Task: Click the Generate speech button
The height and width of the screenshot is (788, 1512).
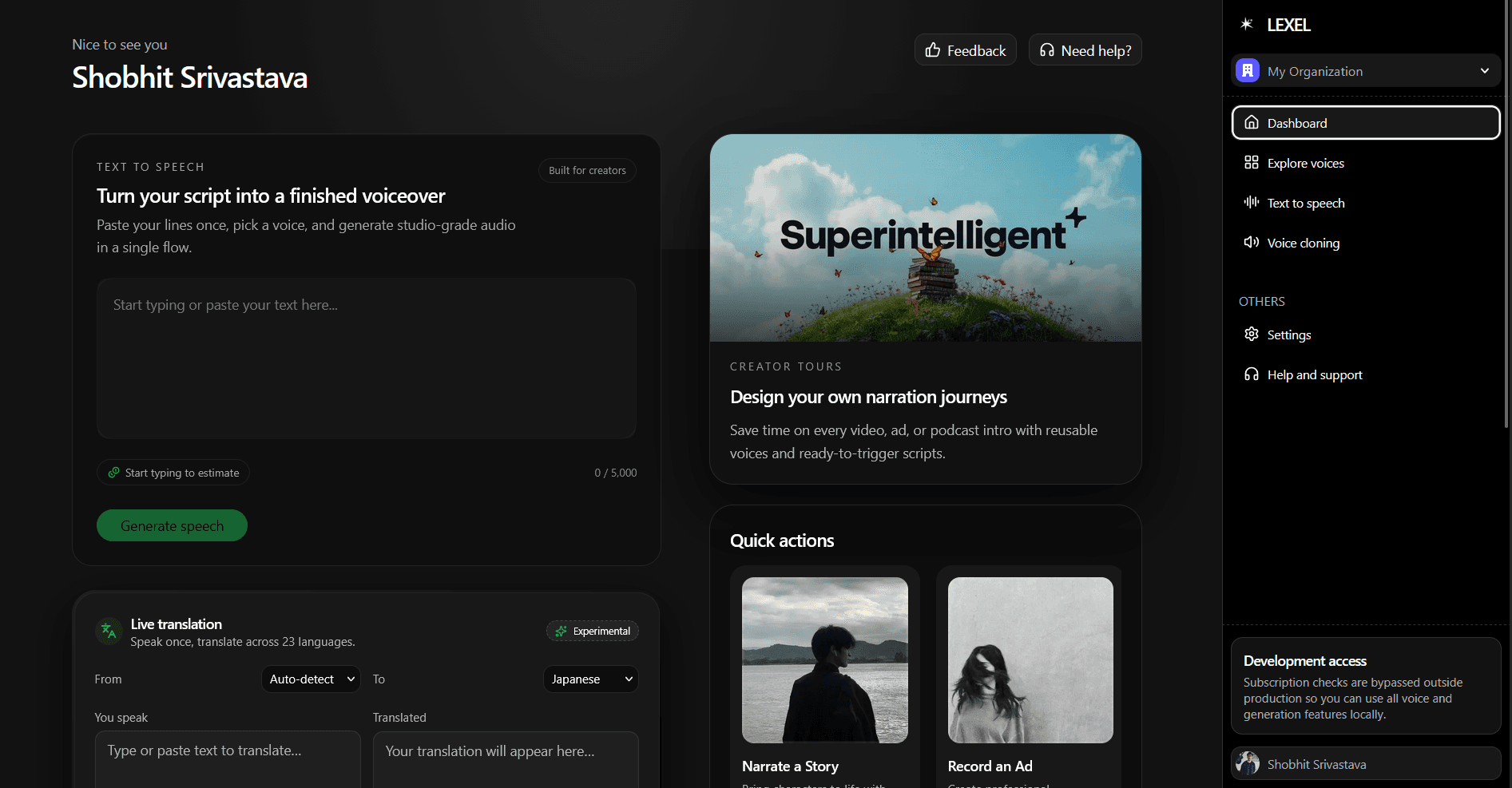Action: (172, 525)
